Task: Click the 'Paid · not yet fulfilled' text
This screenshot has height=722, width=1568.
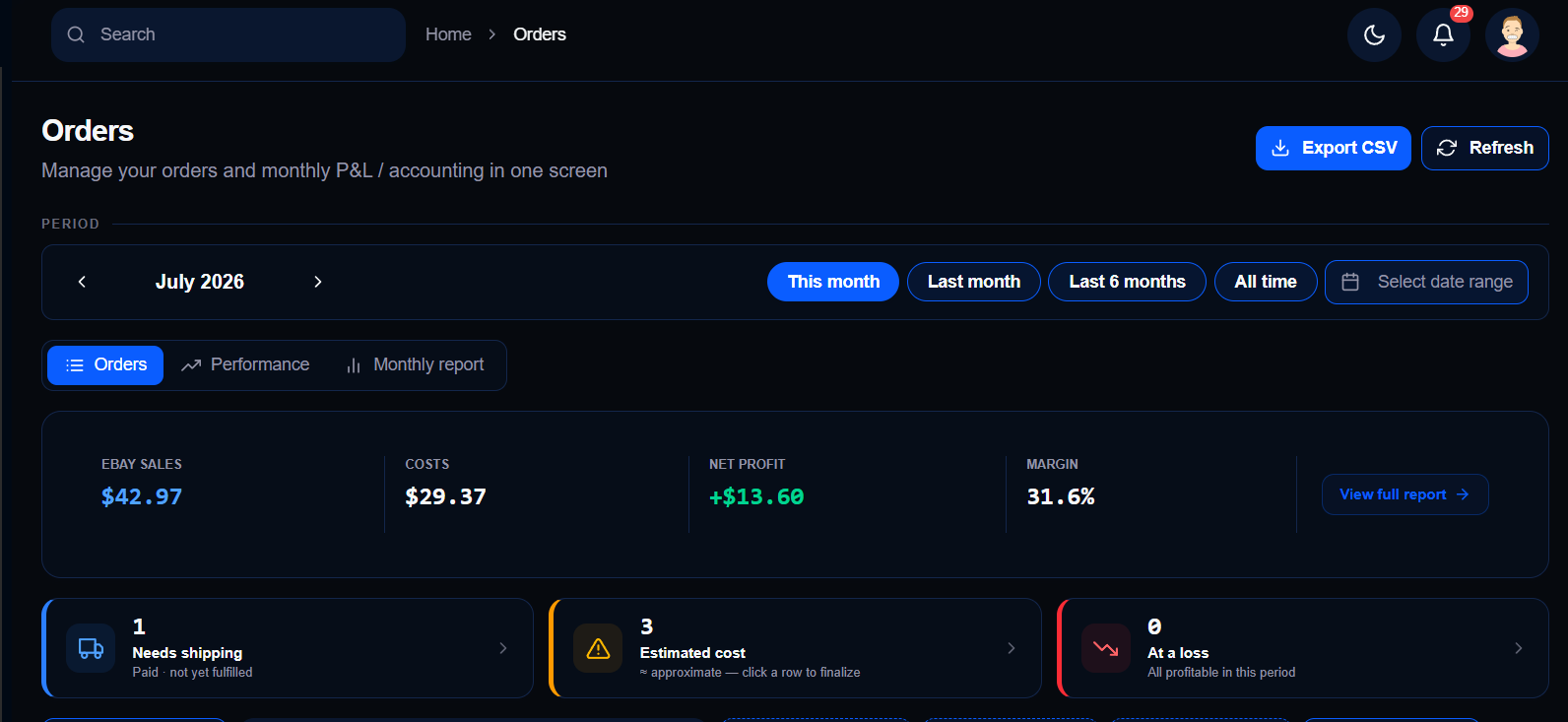Action: [192, 673]
